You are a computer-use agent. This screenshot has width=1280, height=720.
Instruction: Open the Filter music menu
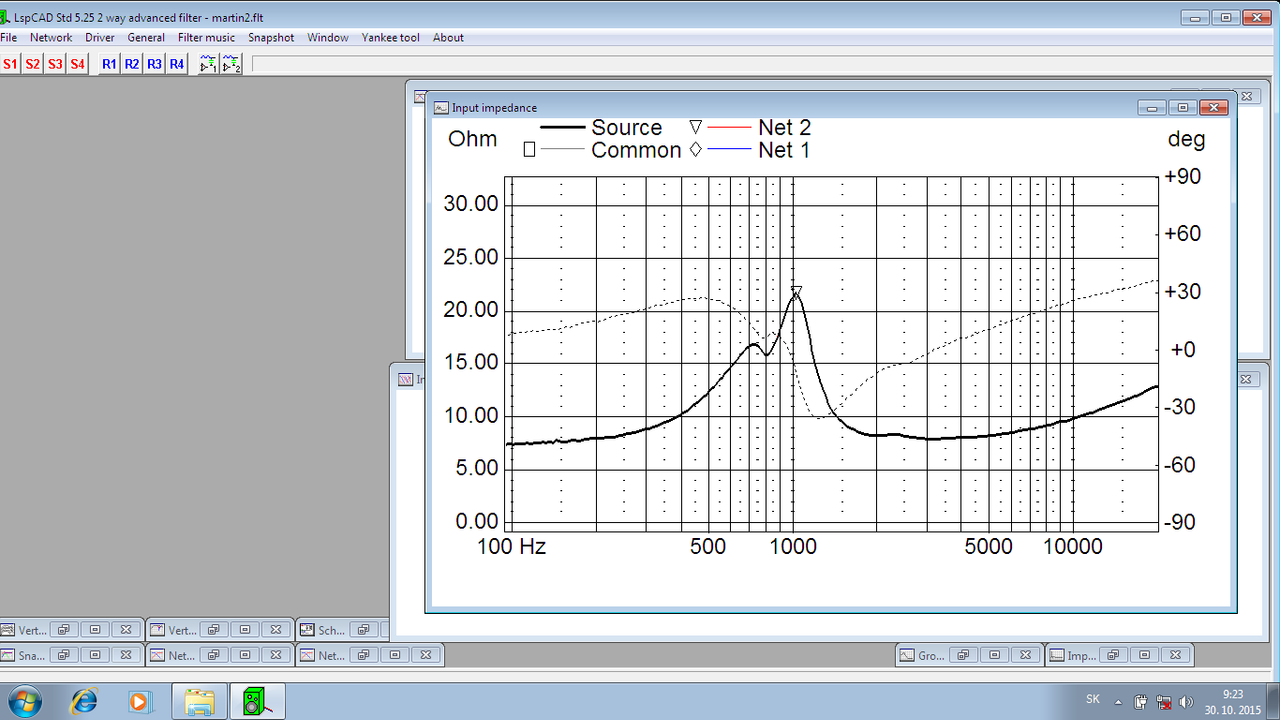point(206,38)
